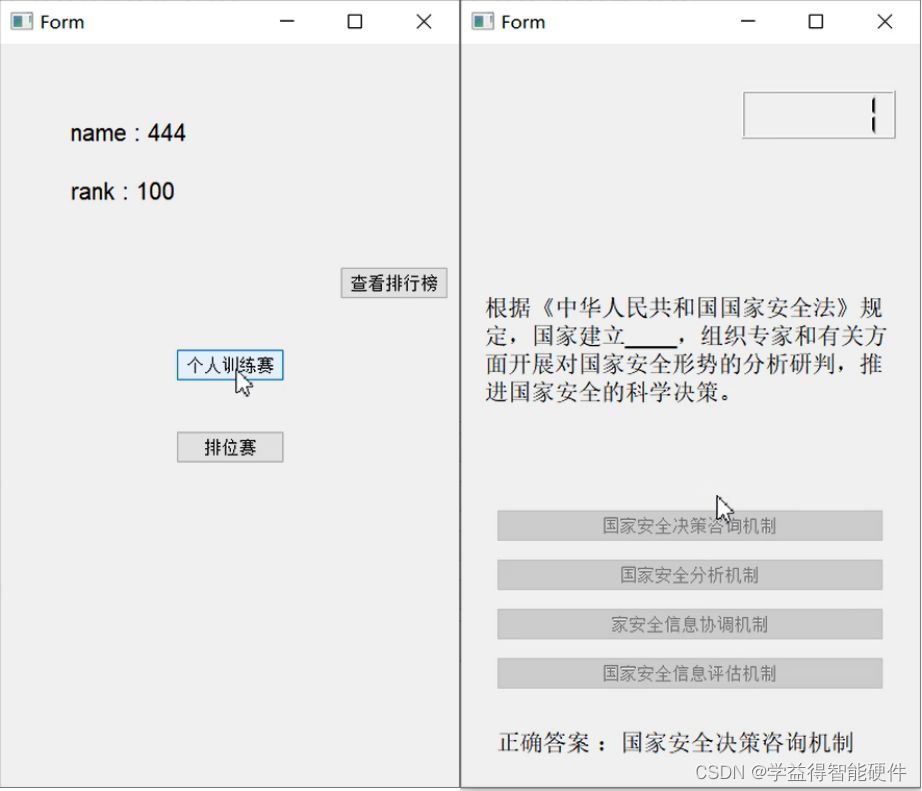Viewport: 922px width, 791px height.
Task: Close the right quiz Form window
Action: [884, 22]
